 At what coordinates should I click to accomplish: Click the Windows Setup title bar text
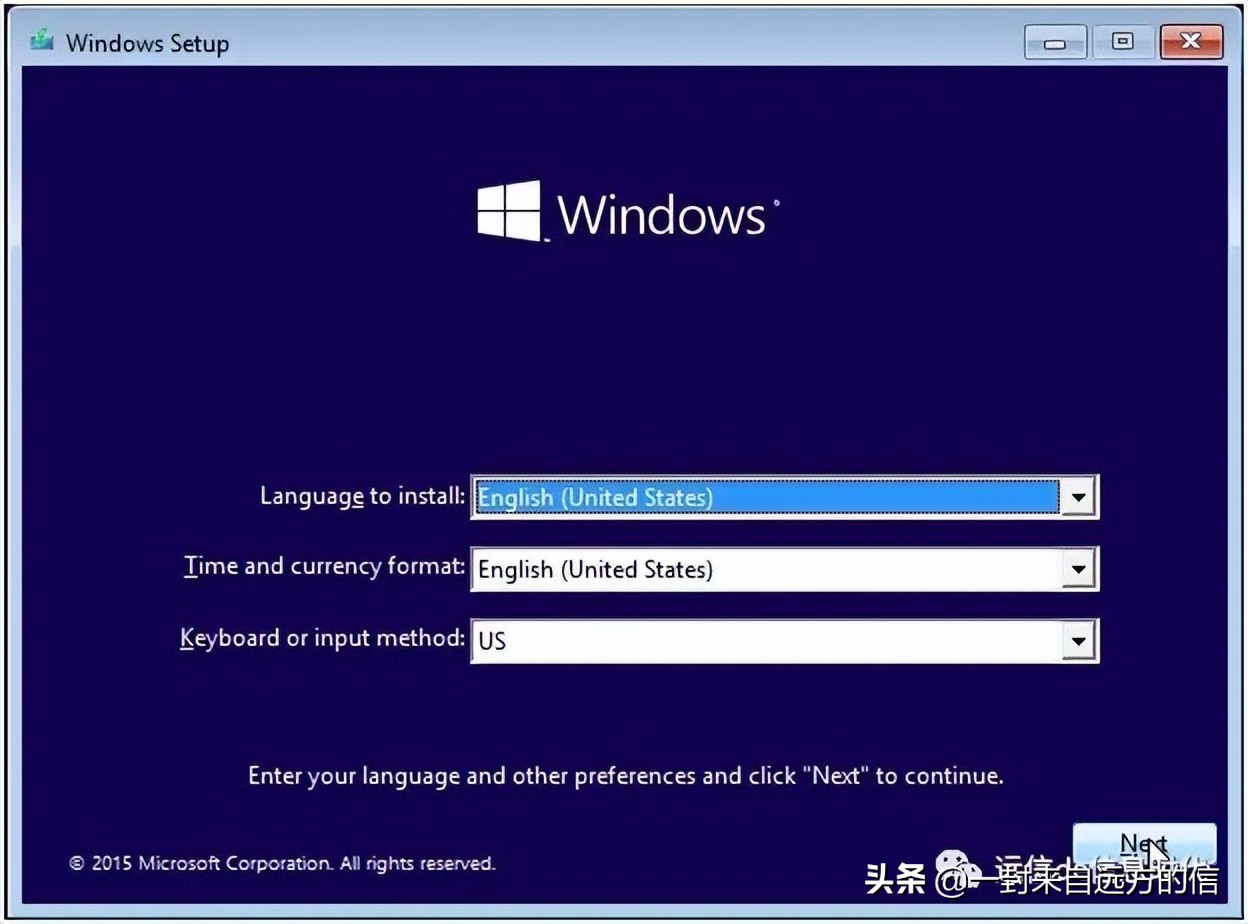(147, 42)
